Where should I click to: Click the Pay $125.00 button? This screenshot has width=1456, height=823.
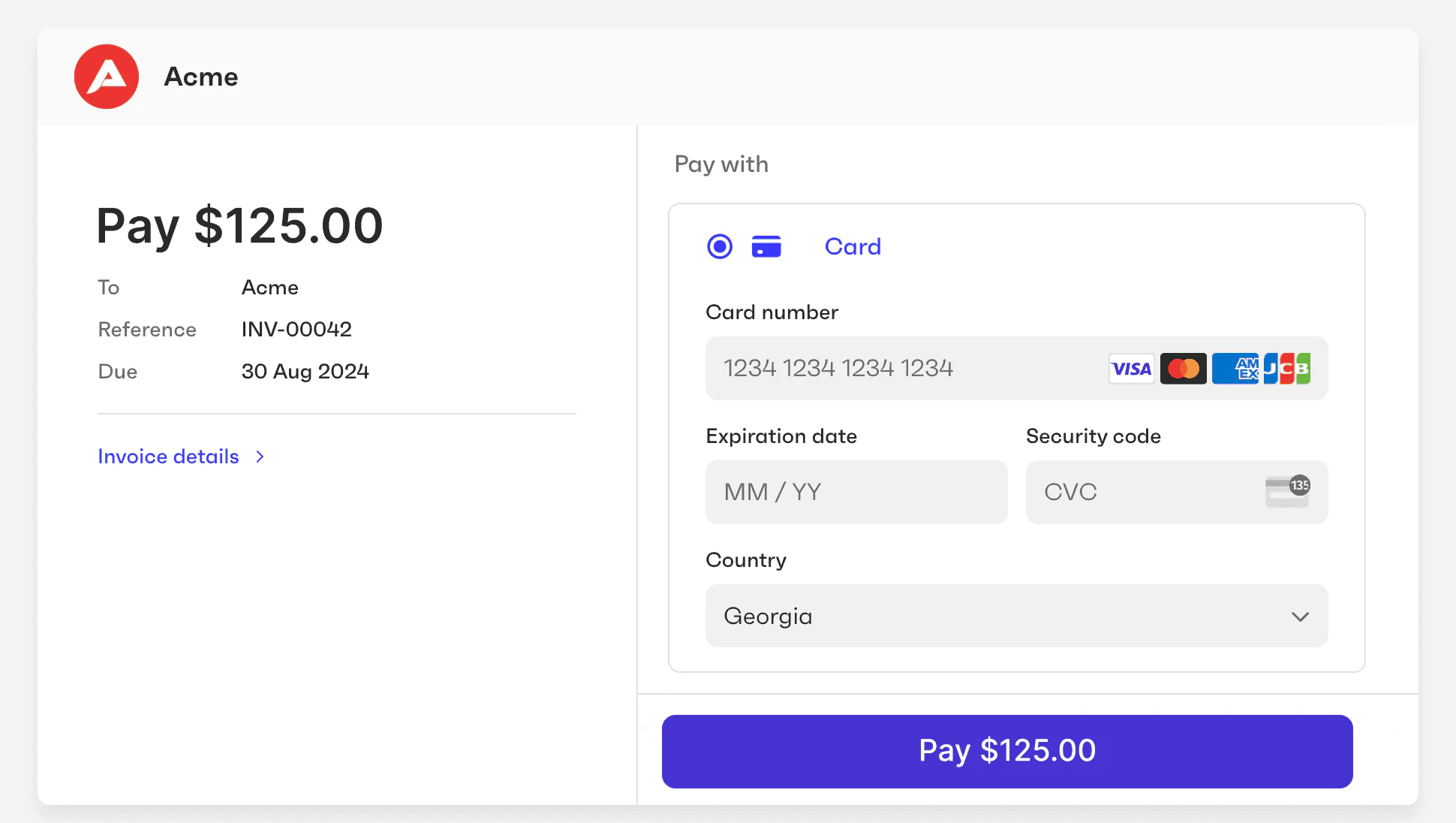[1007, 750]
